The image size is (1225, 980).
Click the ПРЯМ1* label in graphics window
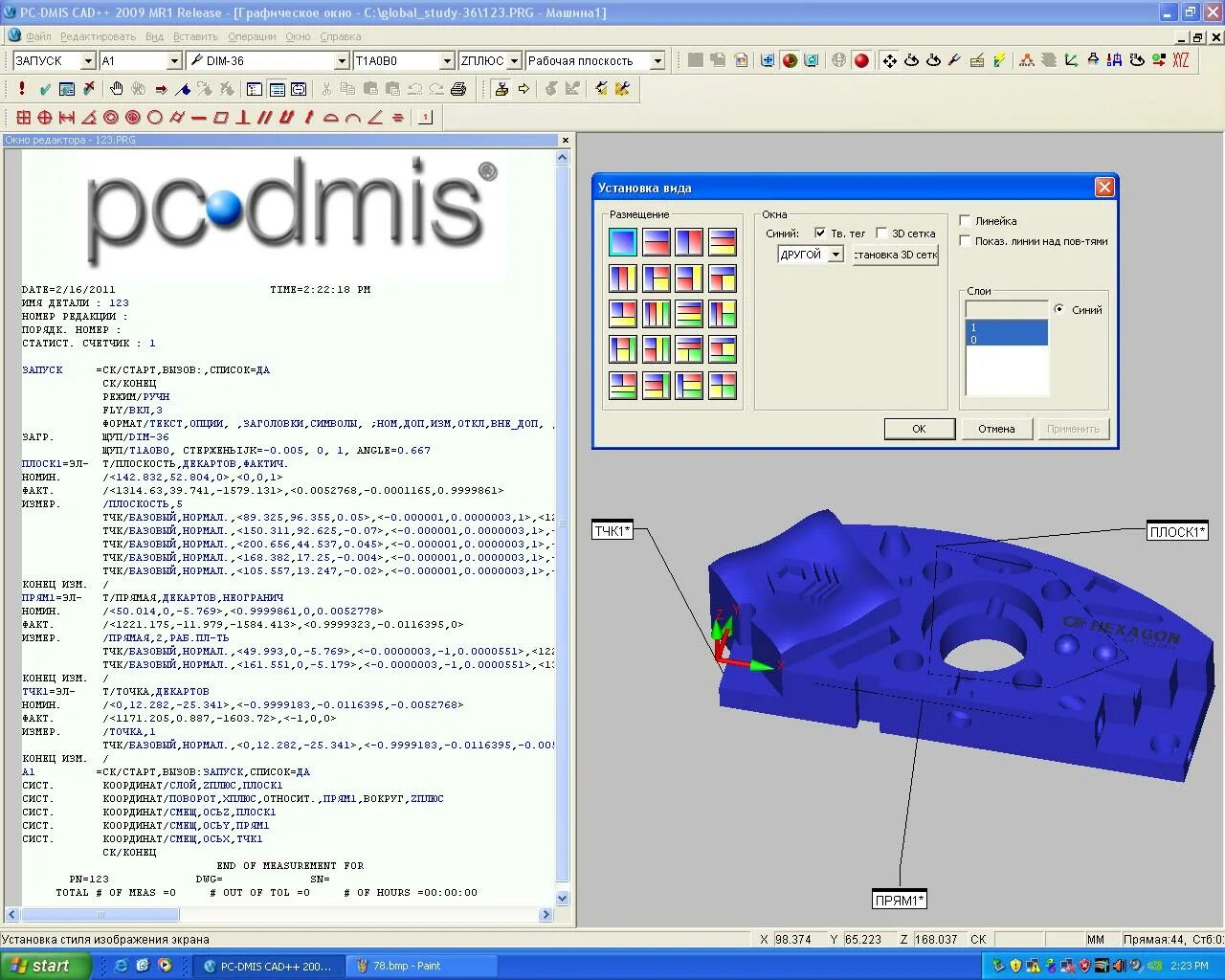[900, 900]
